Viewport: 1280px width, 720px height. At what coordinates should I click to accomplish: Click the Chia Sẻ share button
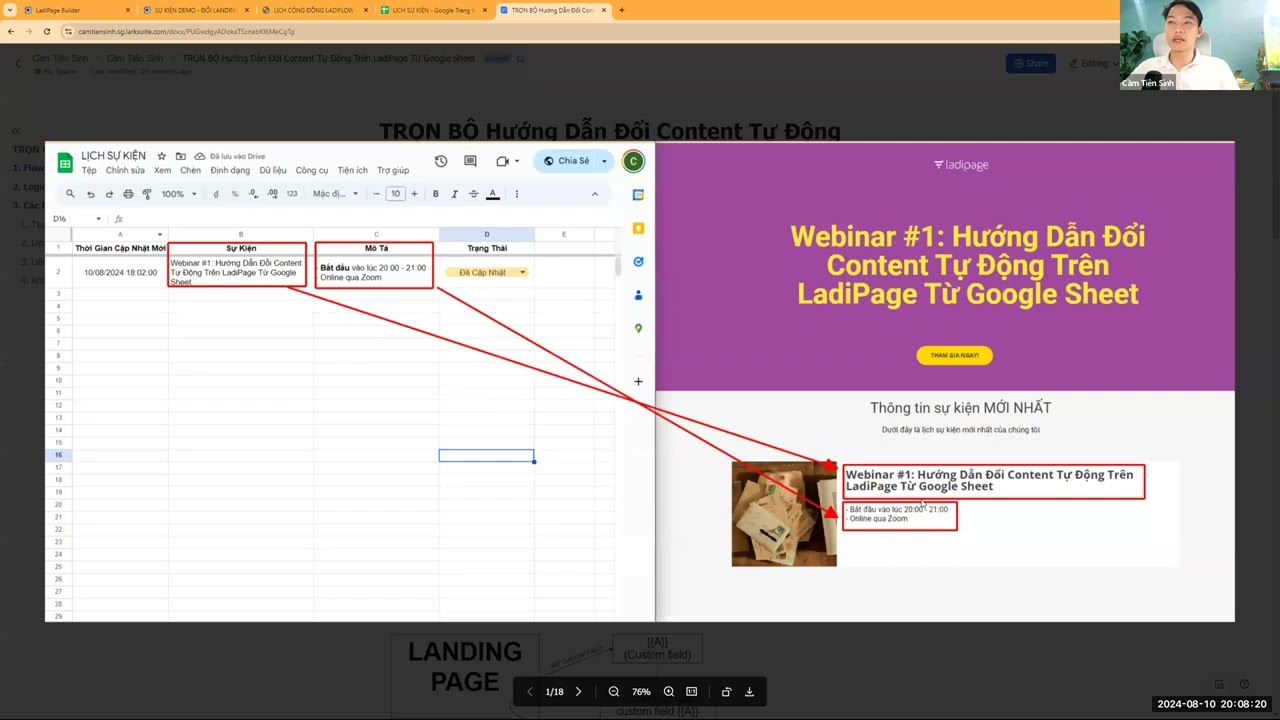pyautogui.click(x=566, y=161)
